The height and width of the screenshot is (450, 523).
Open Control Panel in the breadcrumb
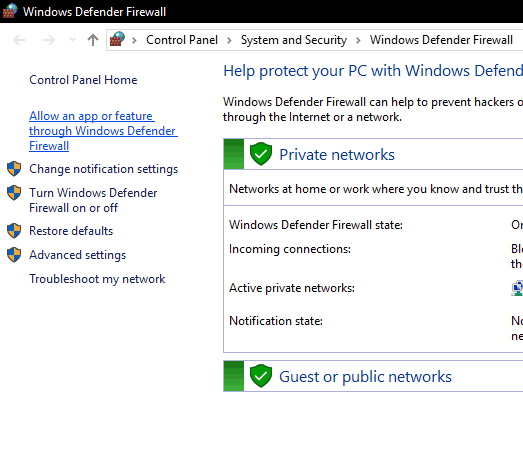click(x=182, y=40)
